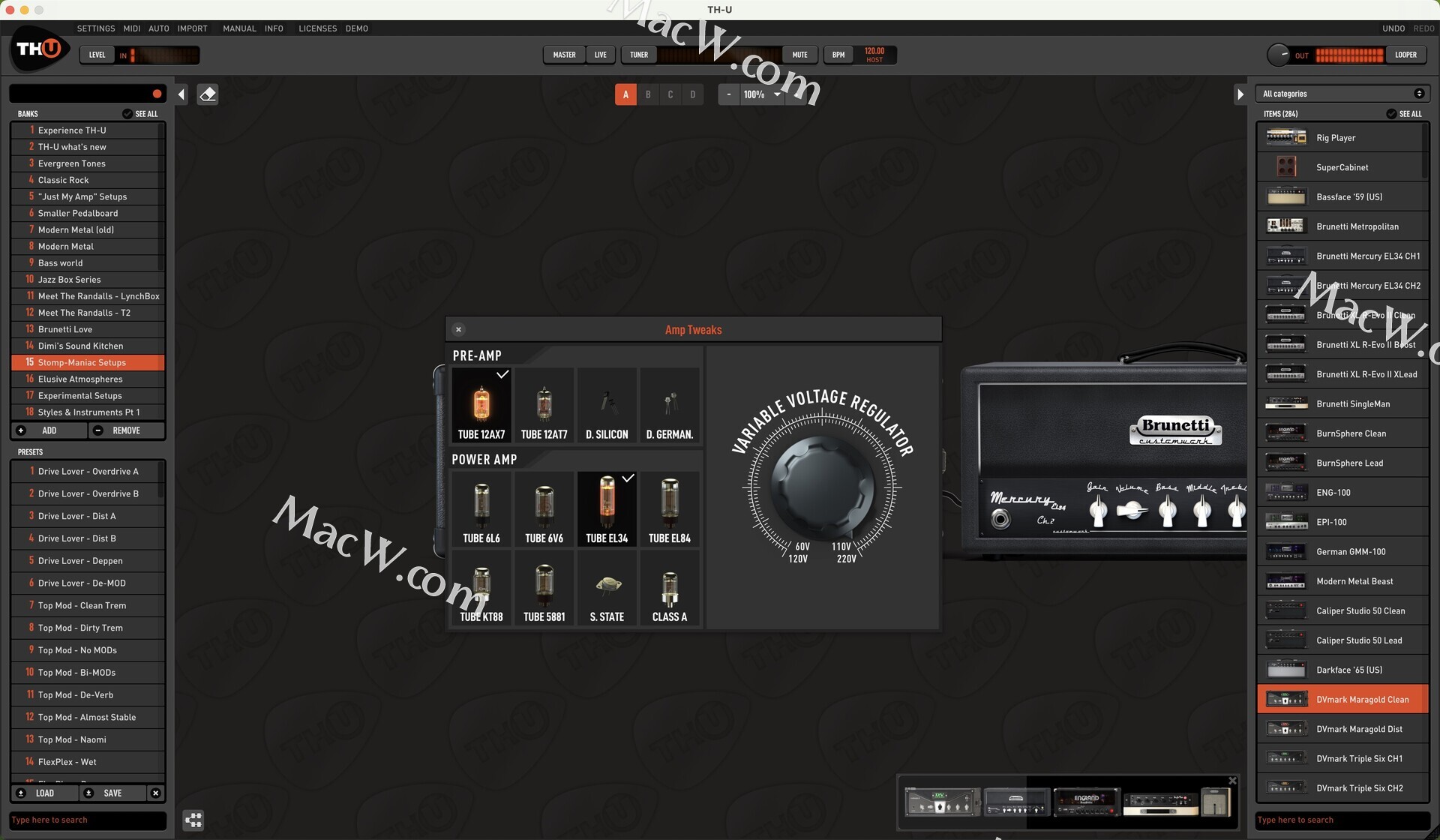
Task: Clear presets with the X button
Action: 155,793
